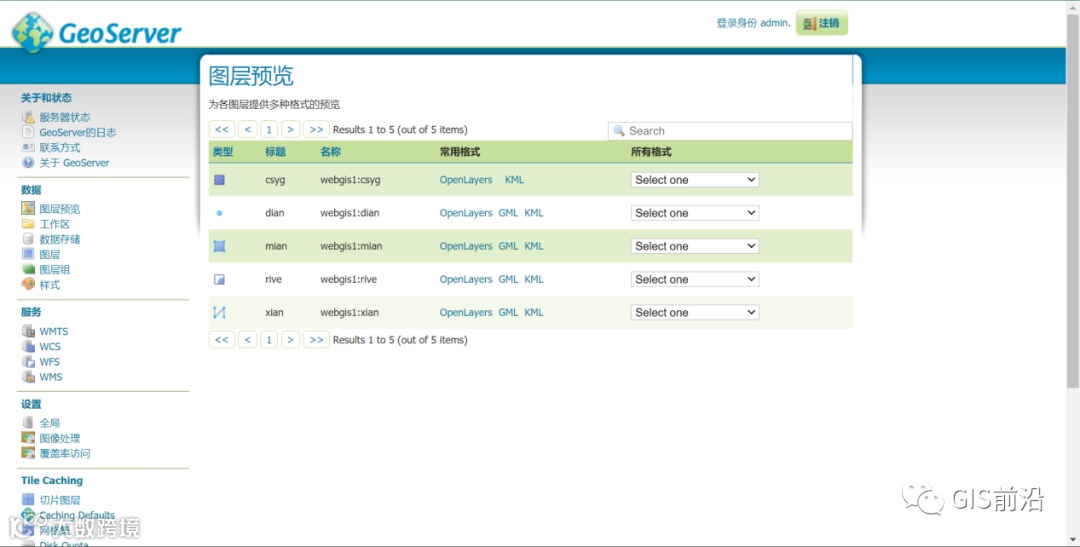The height and width of the screenshot is (547, 1080).
Task: Sort by the 标题 column header
Action: tap(276, 152)
